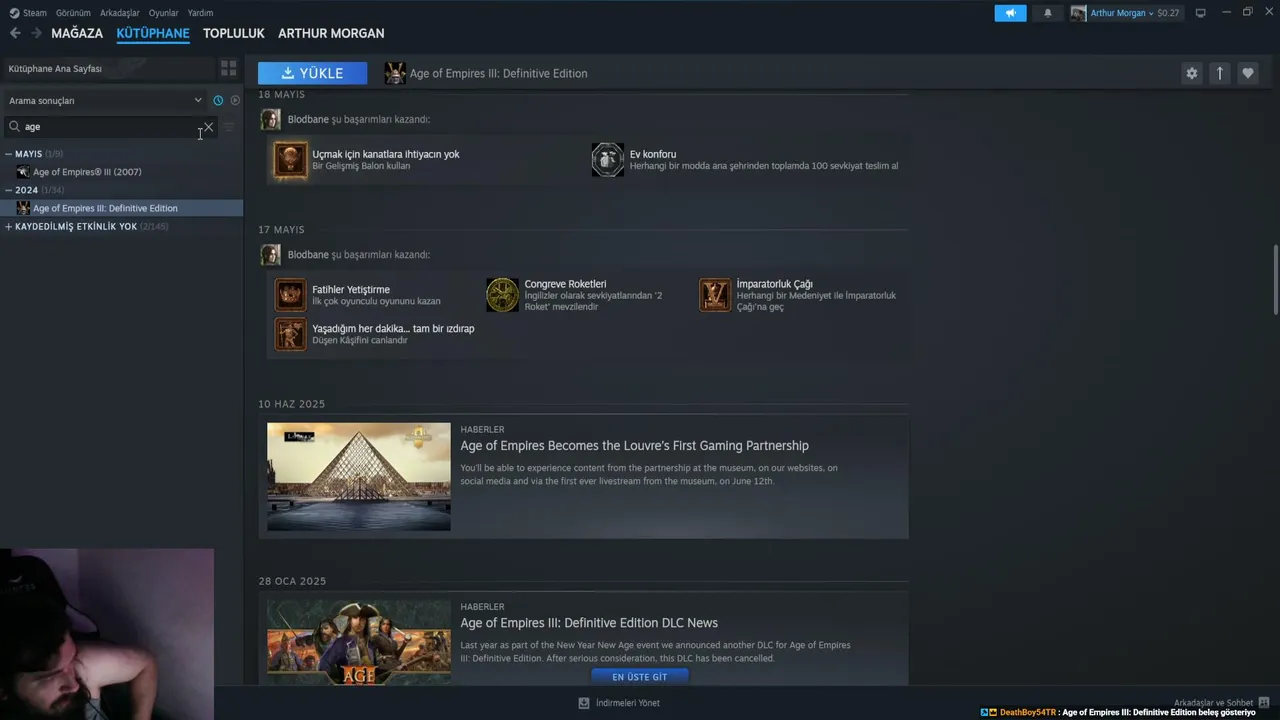1280x720 pixels.
Task: View the 'Congreve Roketleri' achievement icon
Action: point(502,295)
